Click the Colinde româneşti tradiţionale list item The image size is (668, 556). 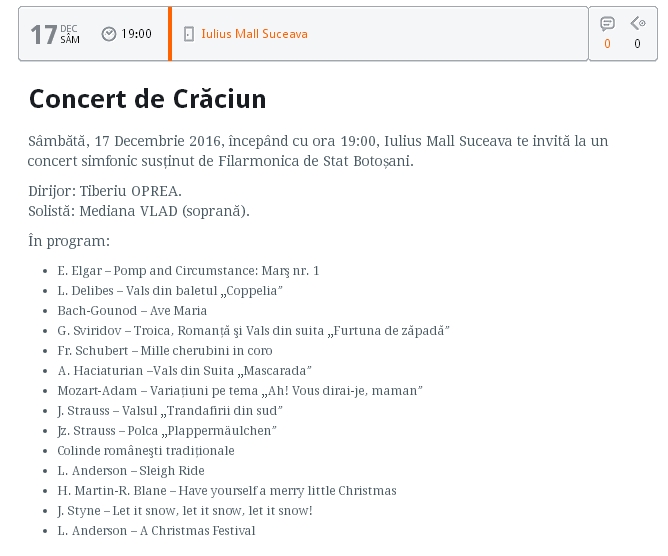pyautogui.click(x=146, y=451)
